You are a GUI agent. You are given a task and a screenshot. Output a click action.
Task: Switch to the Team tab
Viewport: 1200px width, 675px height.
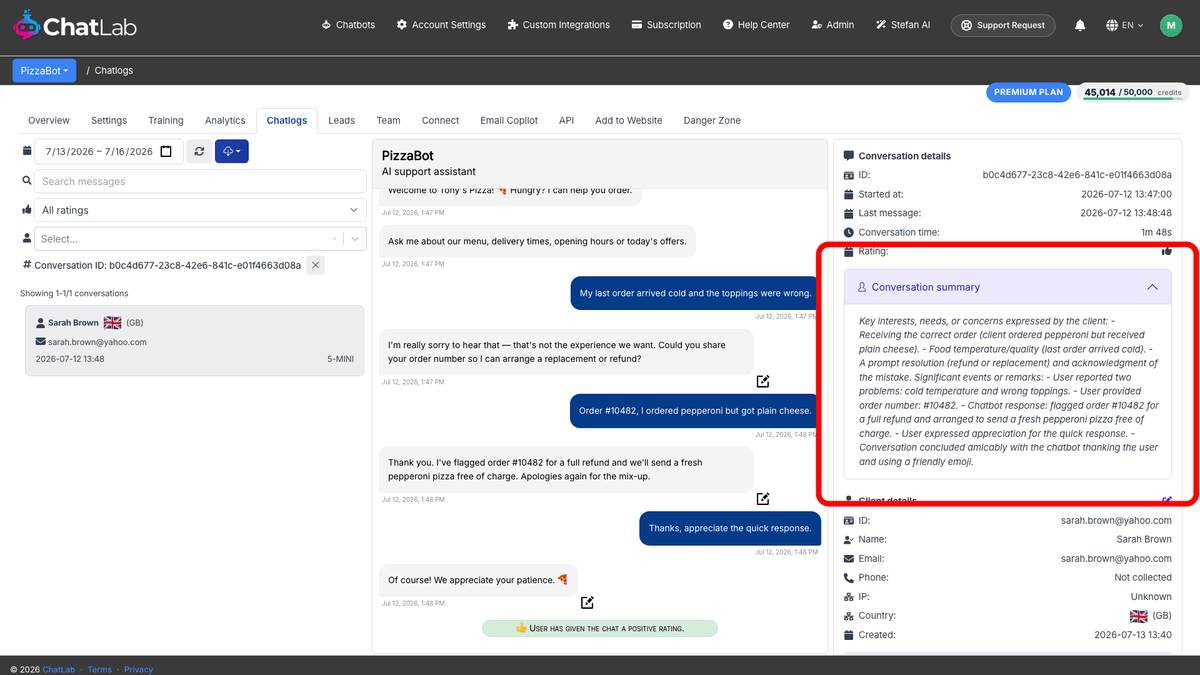click(388, 120)
